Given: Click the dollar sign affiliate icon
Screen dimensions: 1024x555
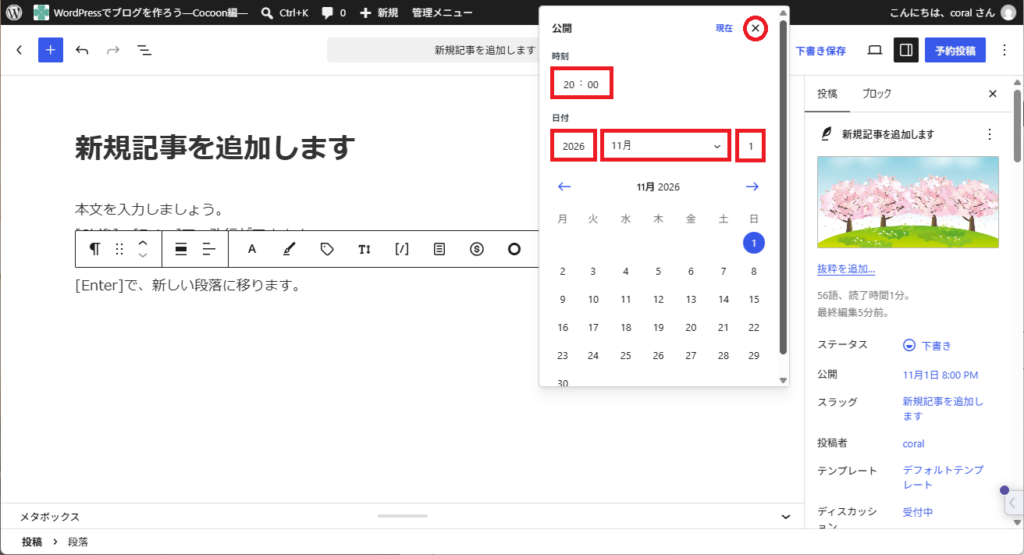Looking at the screenshot, I should (477, 249).
